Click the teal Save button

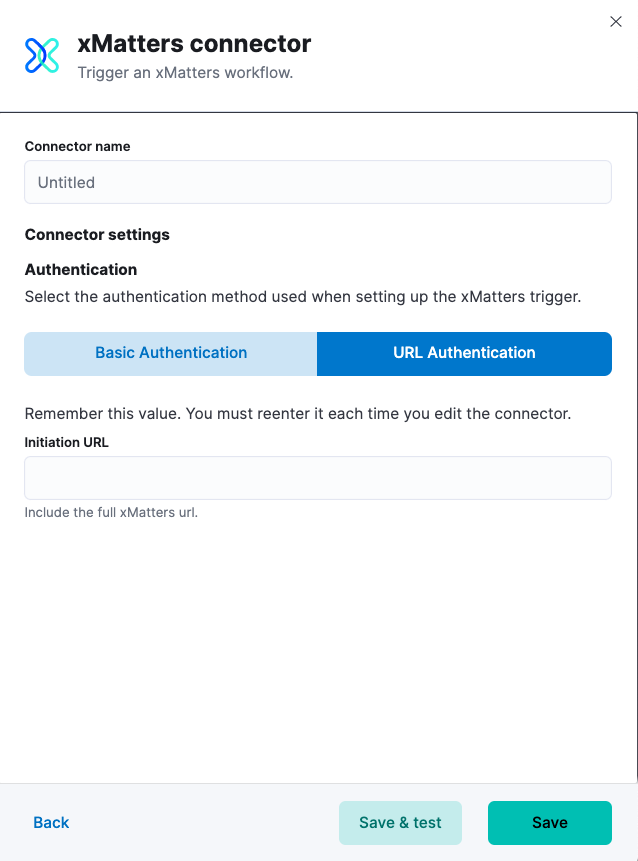(x=549, y=822)
